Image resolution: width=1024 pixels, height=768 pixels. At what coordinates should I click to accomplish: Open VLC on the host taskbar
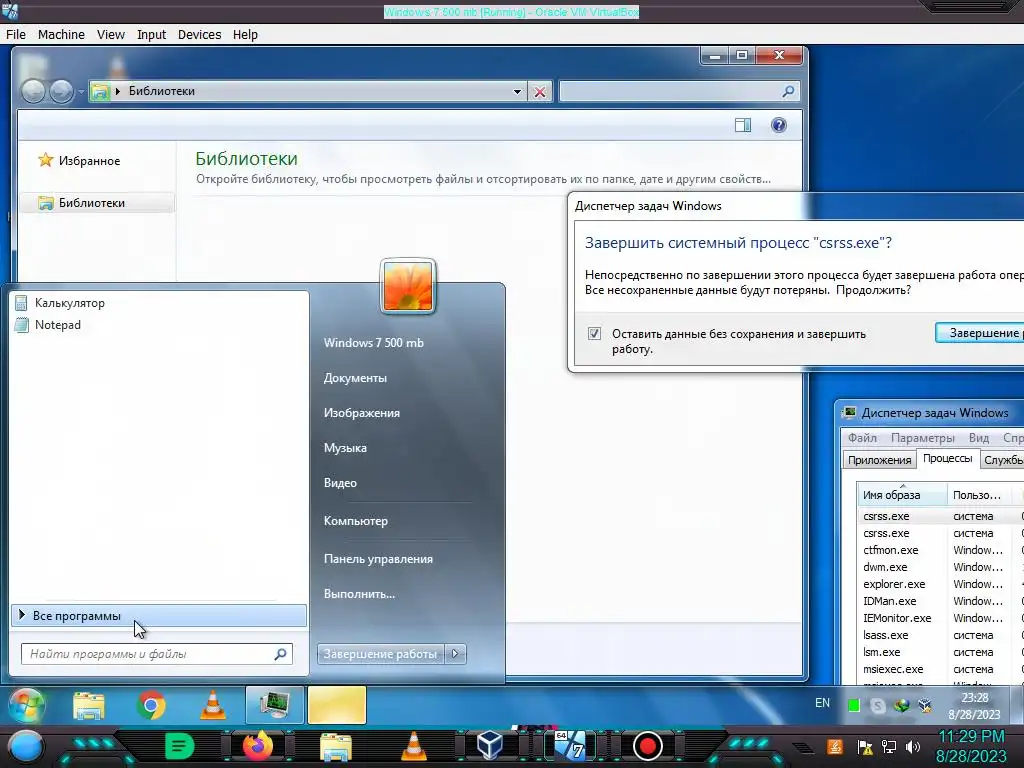point(413,746)
